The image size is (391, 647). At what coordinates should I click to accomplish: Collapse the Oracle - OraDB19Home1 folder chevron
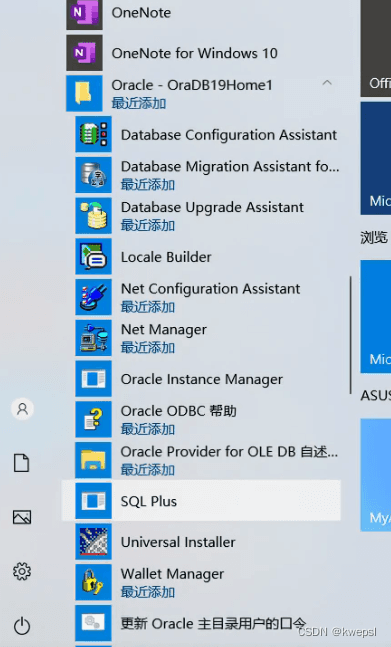(x=327, y=83)
